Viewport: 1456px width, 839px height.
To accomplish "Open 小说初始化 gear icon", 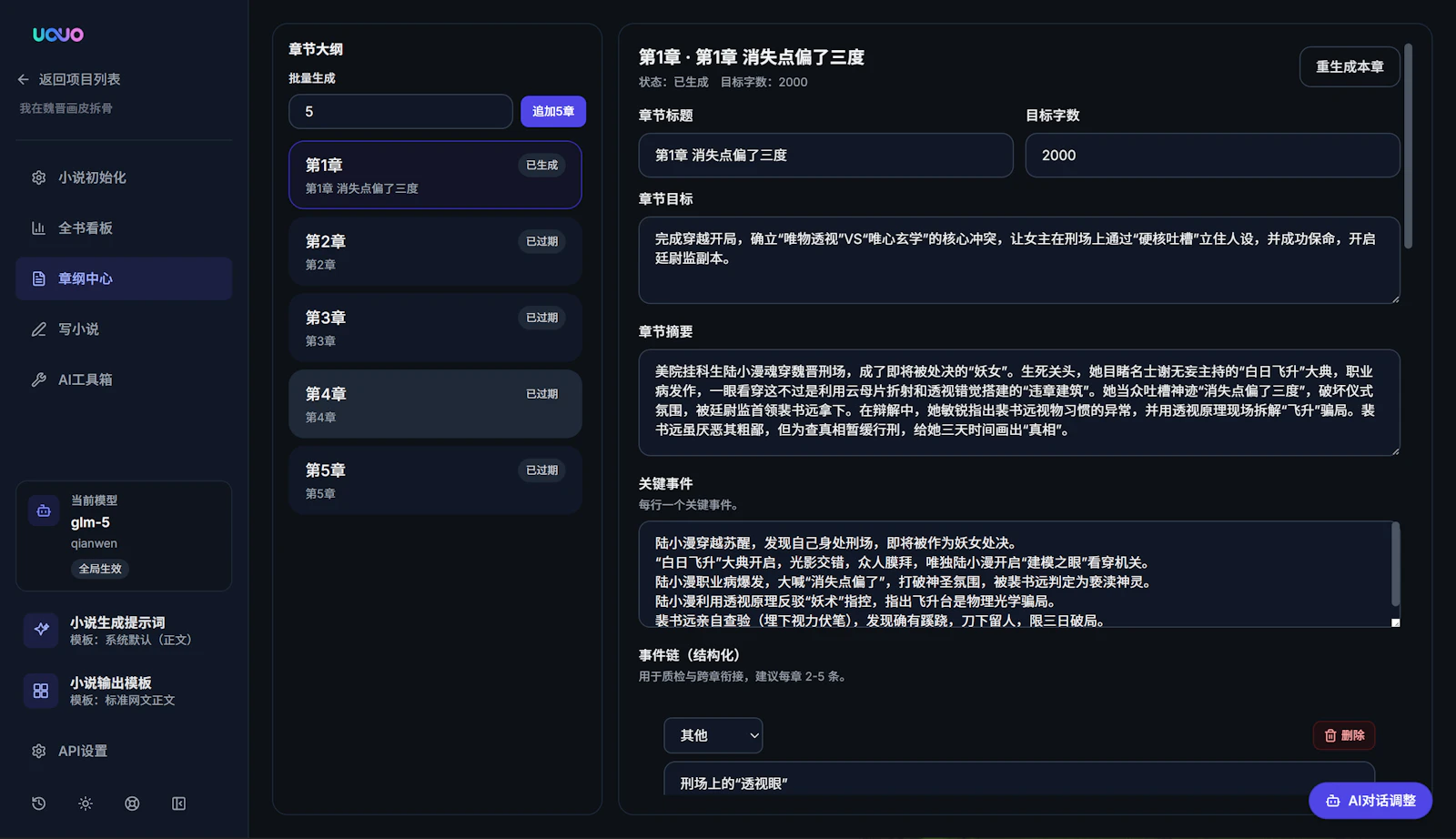I will [x=38, y=177].
